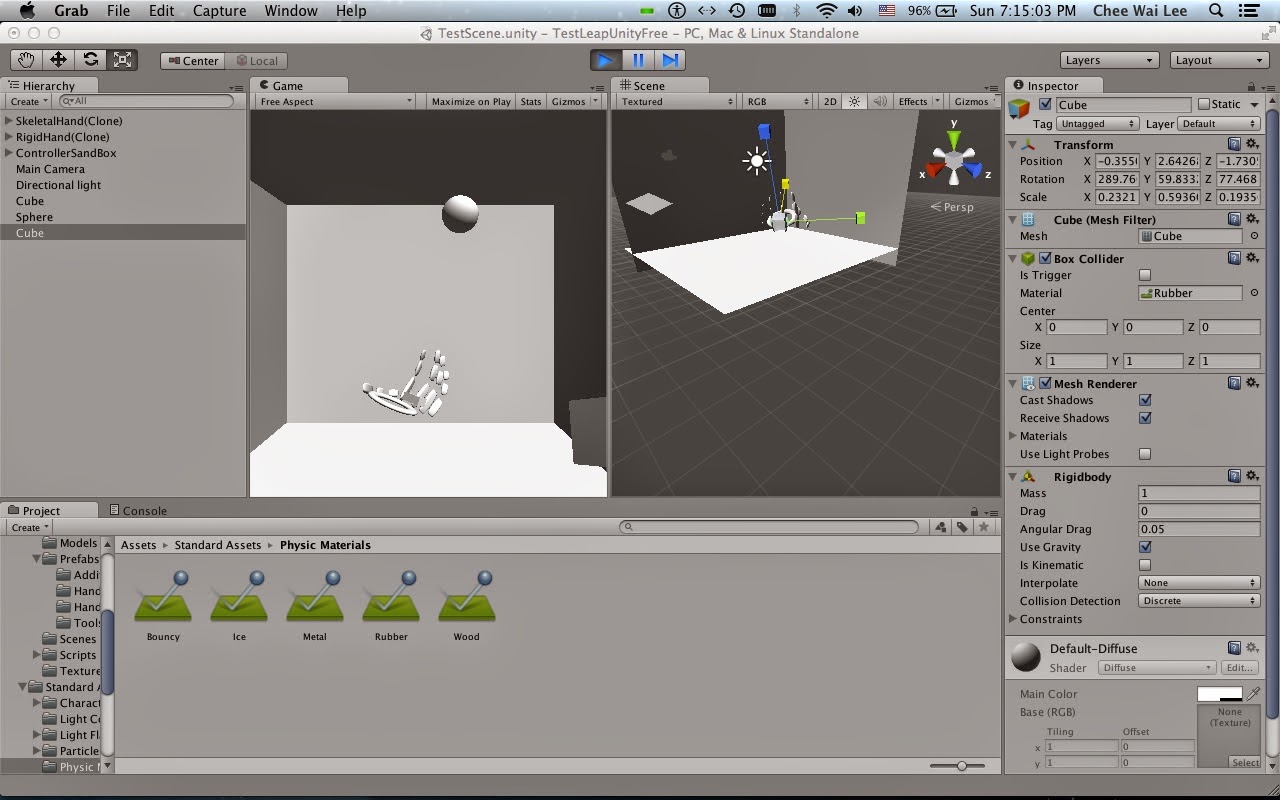Click the Main Color swatch
Screen dimensions: 1280x800
[x=1219, y=694]
